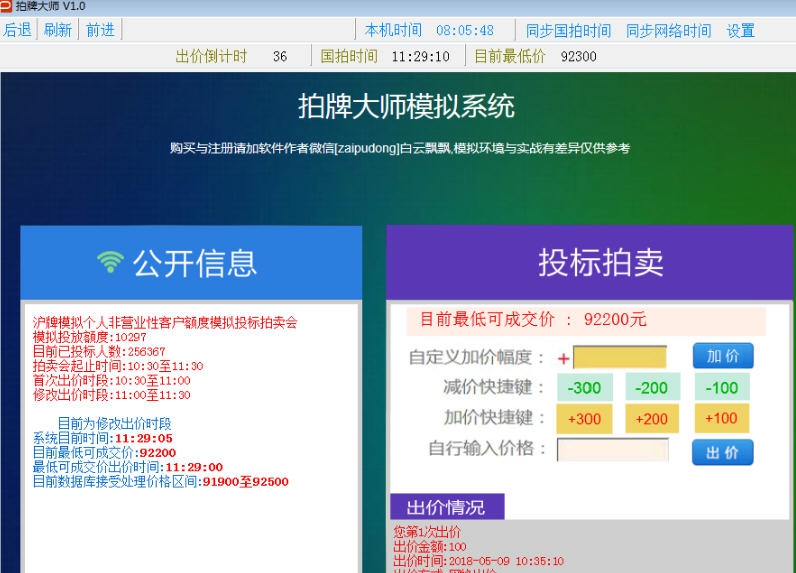Click the 本机时间 08:05:48 readout

429,30
